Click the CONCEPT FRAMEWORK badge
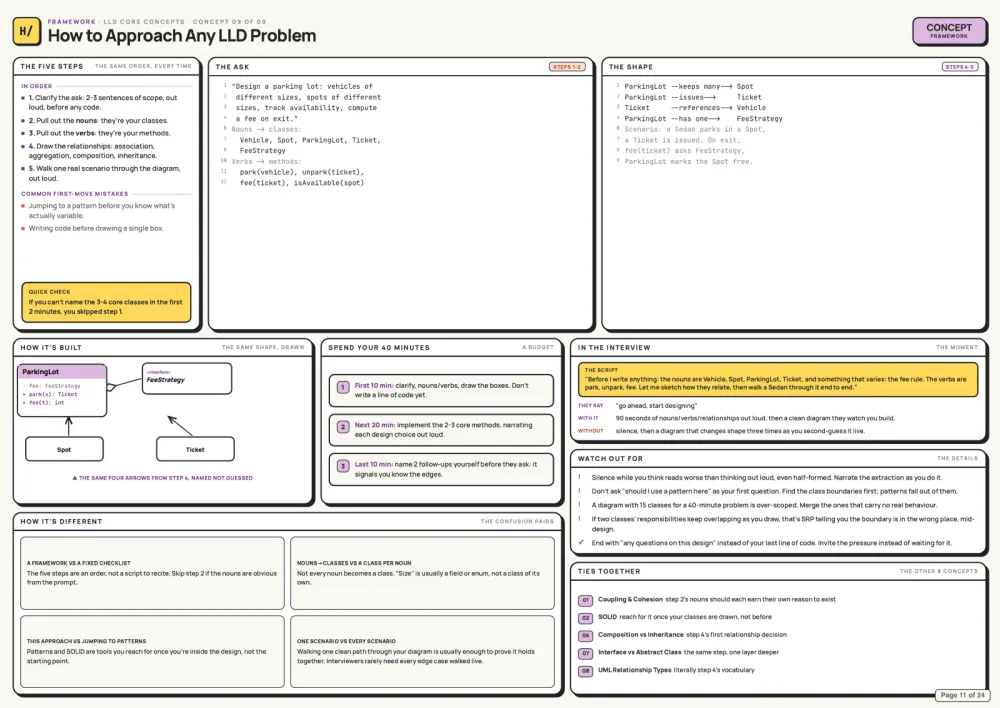Viewport: 1000px width, 708px height. coord(948,31)
